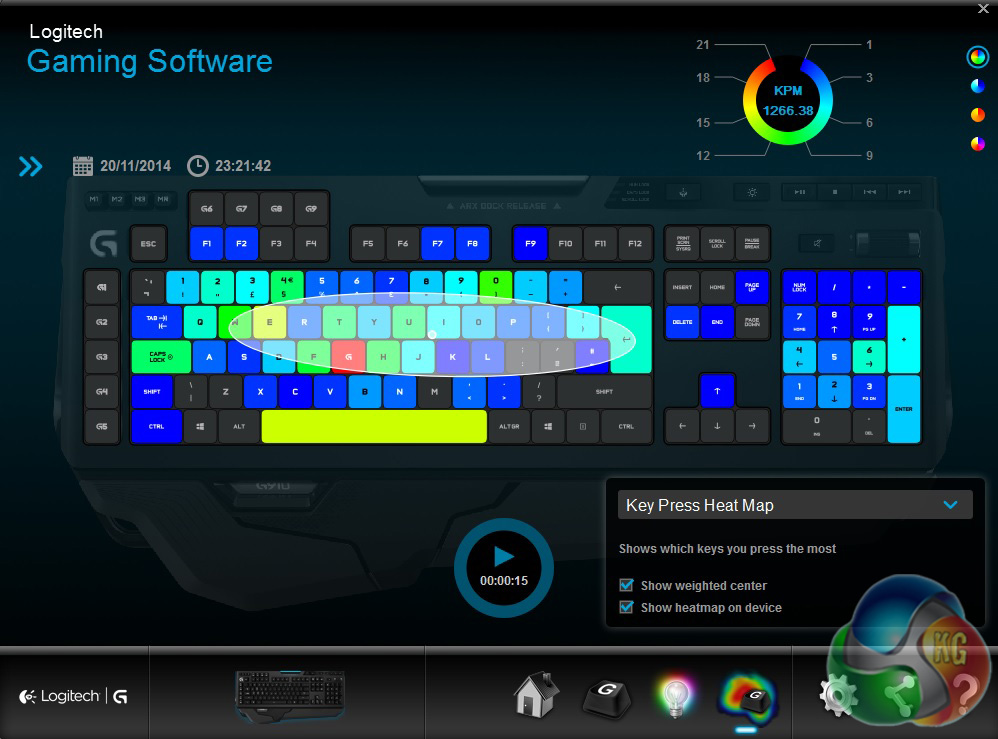This screenshot has width=998, height=739.
Task: Click the stop media key
Action: (834, 192)
